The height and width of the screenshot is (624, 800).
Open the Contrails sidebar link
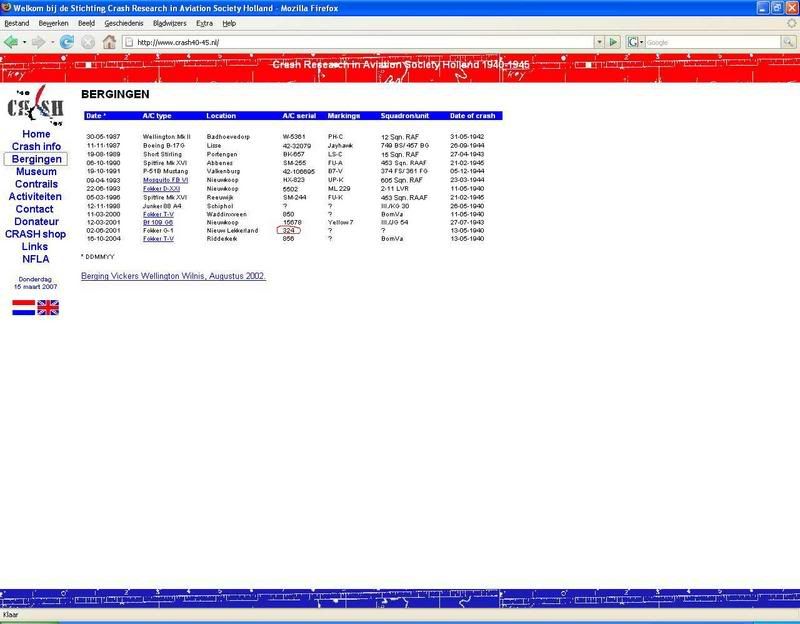tap(36, 184)
